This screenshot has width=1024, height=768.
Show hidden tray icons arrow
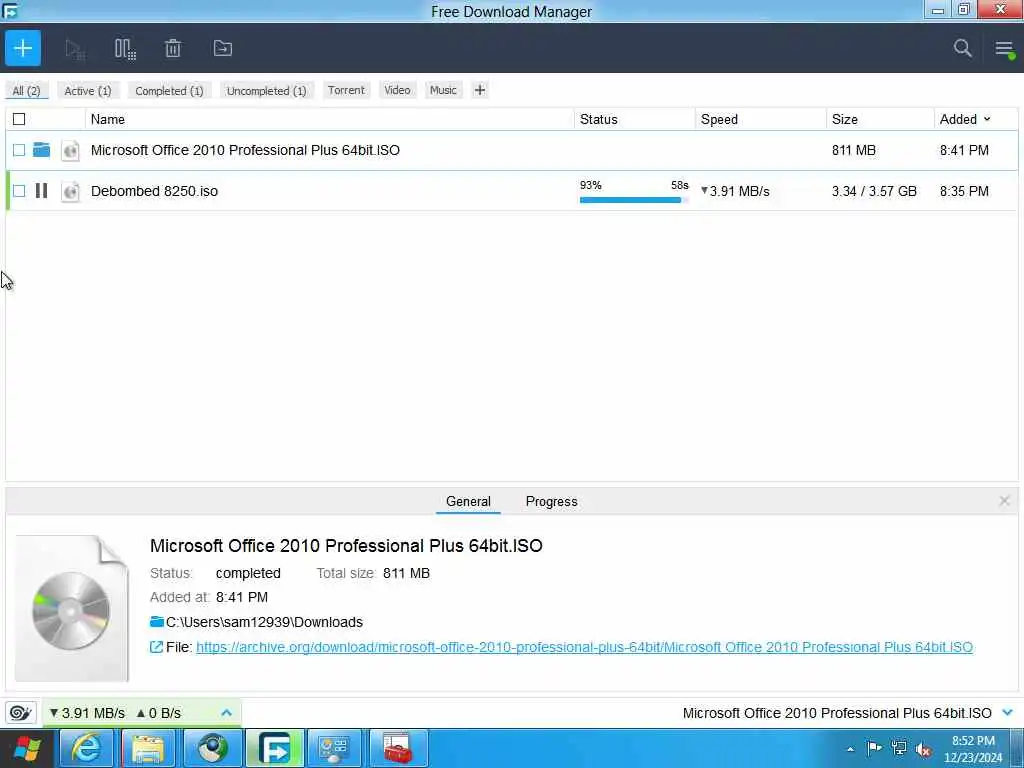click(x=850, y=750)
